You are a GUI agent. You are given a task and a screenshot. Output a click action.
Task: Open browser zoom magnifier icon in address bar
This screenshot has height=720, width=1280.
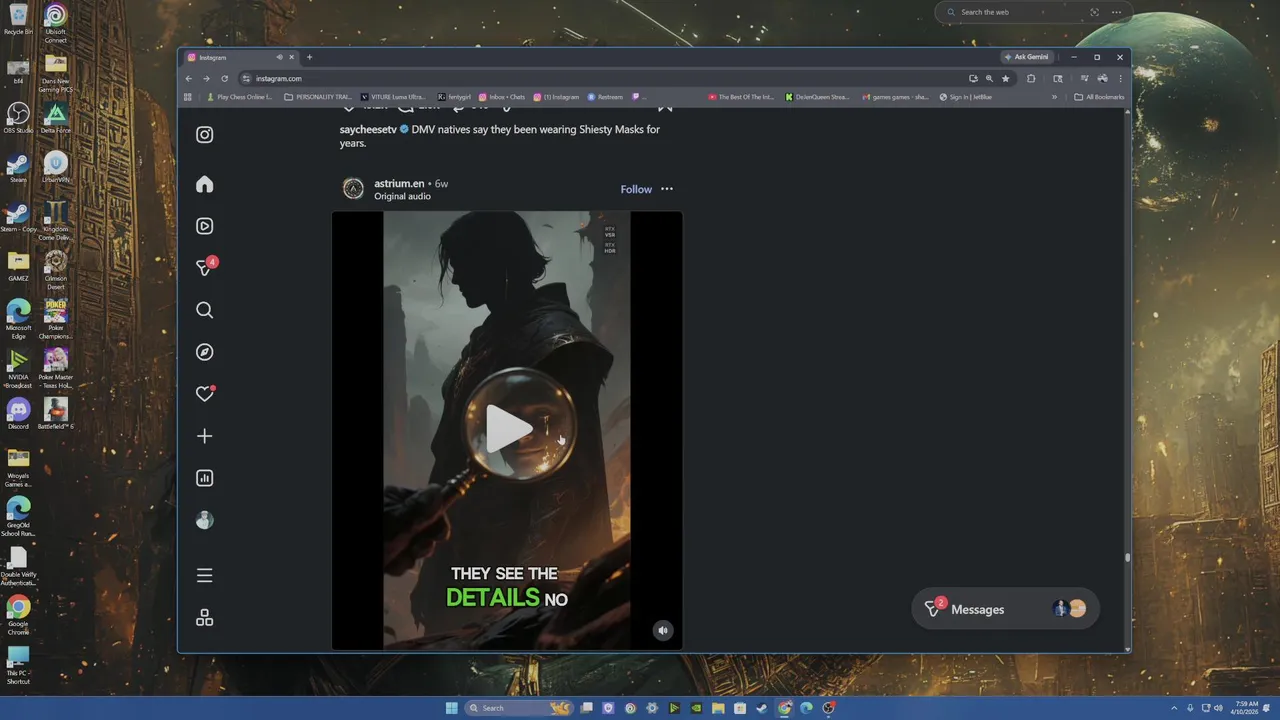click(x=989, y=78)
